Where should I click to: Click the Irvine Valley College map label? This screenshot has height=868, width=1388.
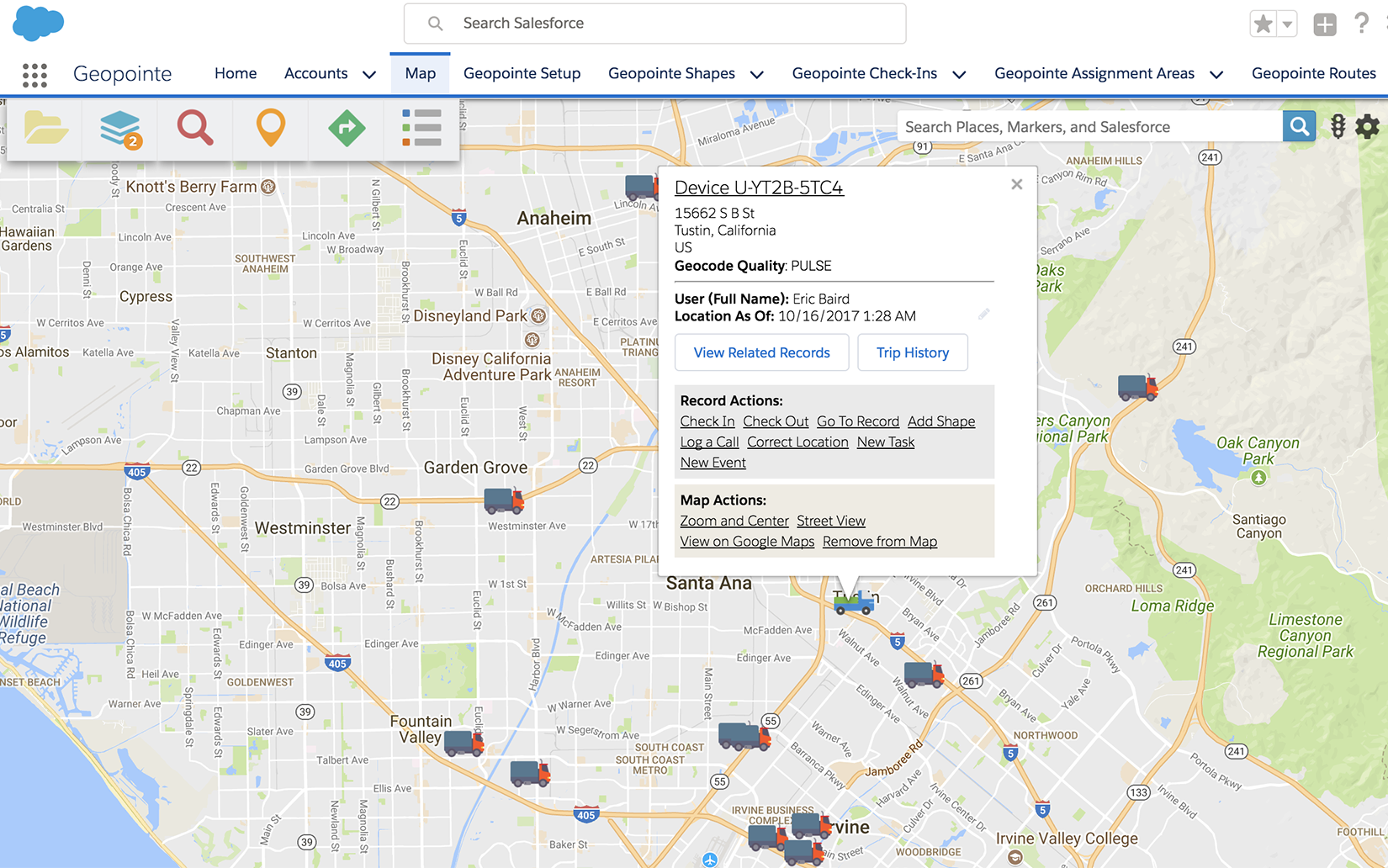pos(1067,839)
